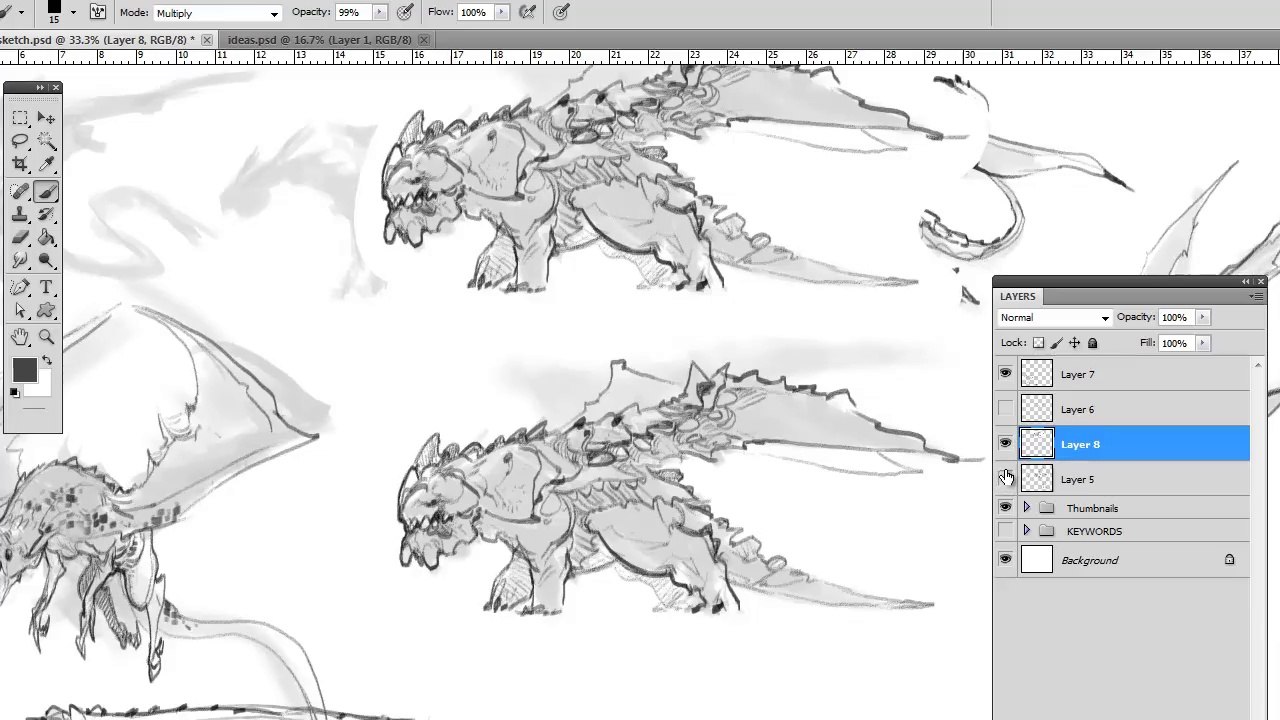Close the sketch.psd tab
1280x720 pixels.
click(207, 40)
